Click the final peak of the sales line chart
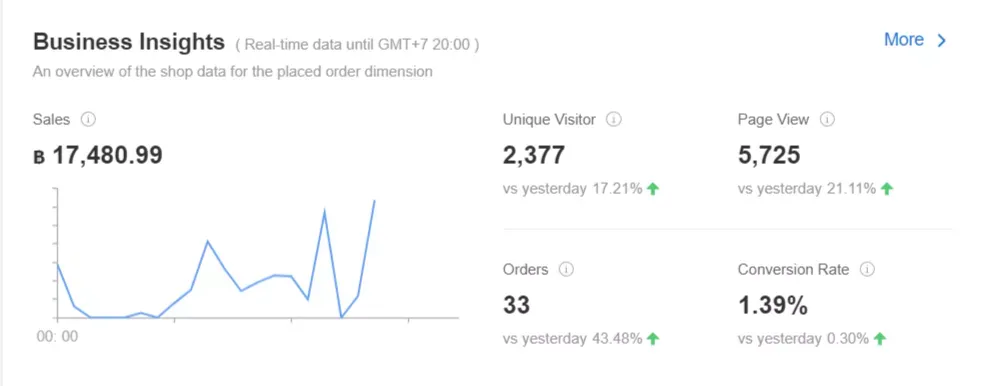This screenshot has width=982, height=386. coord(375,201)
